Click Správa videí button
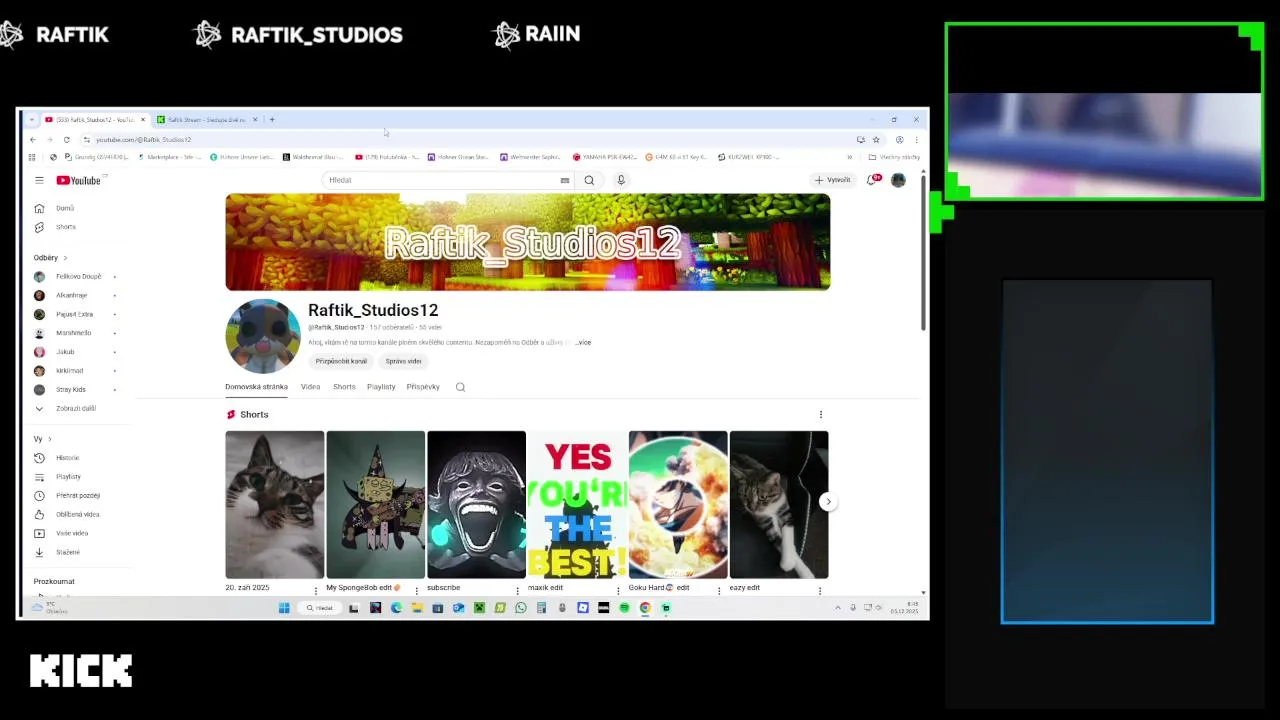The width and height of the screenshot is (1280, 720). tap(404, 361)
